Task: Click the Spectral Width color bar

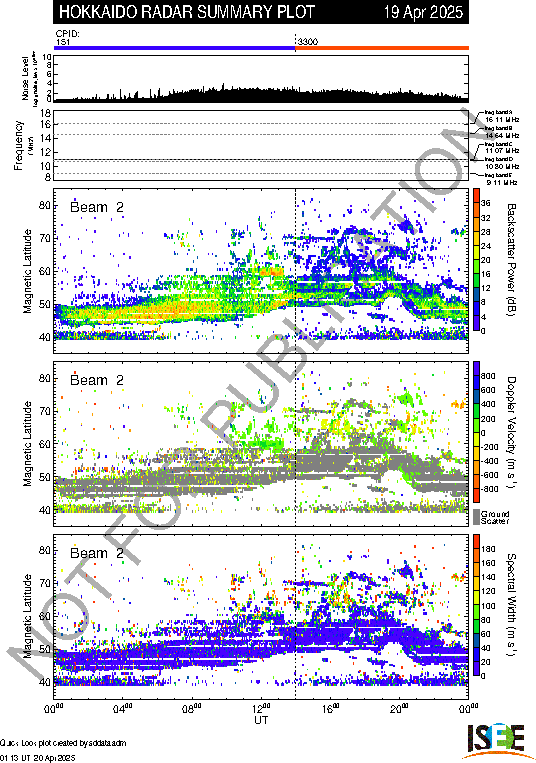Action: click(476, 605)
